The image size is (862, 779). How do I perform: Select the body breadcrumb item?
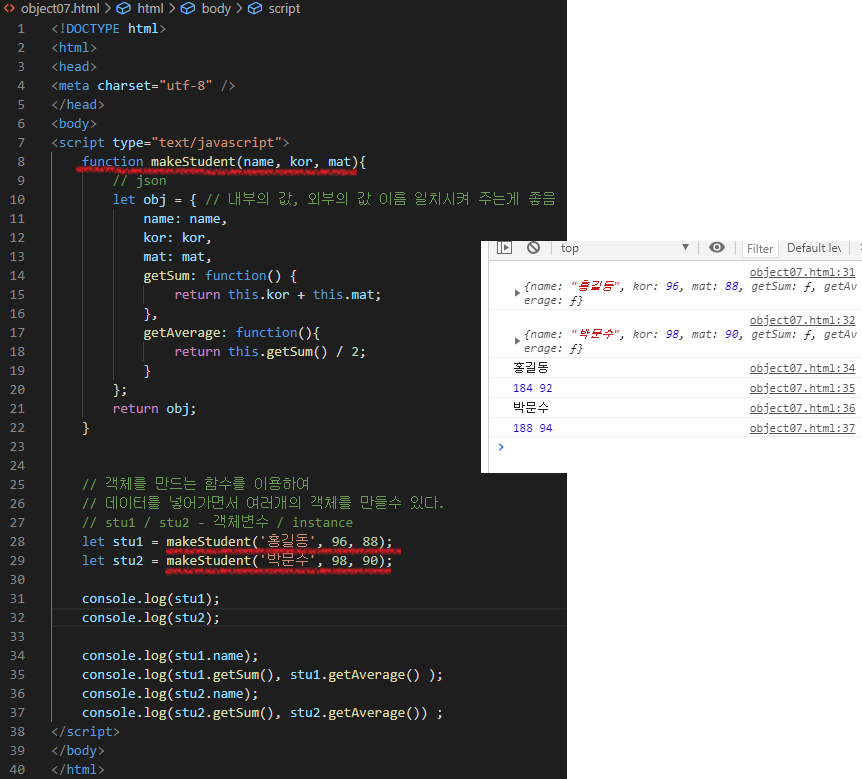coord(216,9)
